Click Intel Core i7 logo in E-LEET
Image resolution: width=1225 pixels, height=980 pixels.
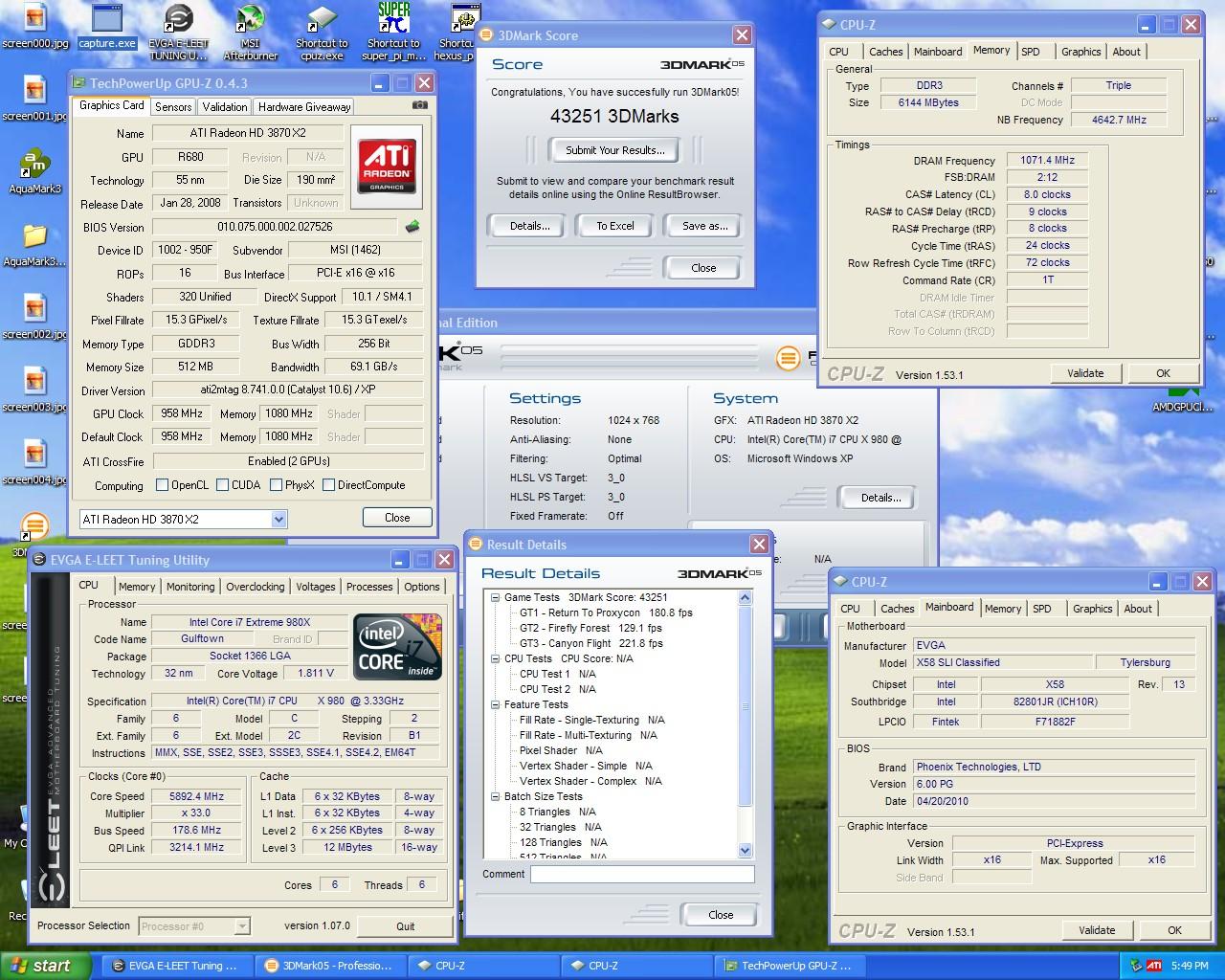[398, 646]
